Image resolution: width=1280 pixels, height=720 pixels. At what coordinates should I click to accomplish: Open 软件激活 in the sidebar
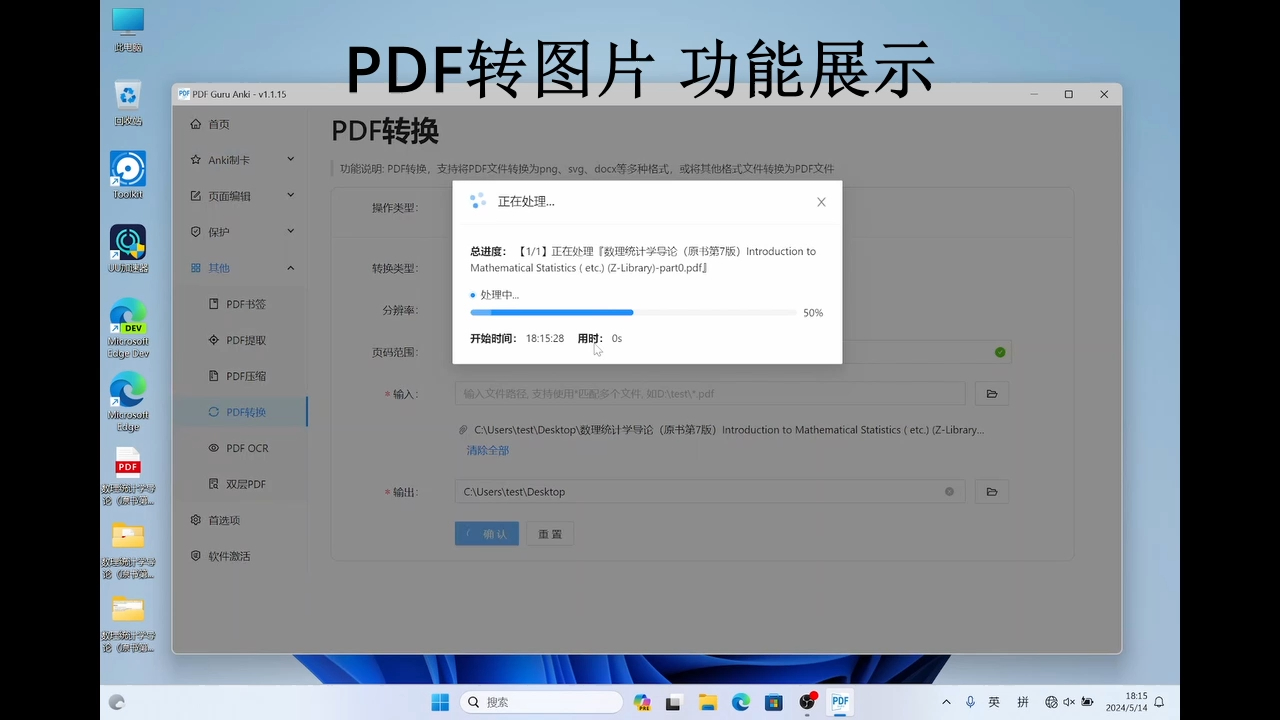click(240, 556)
